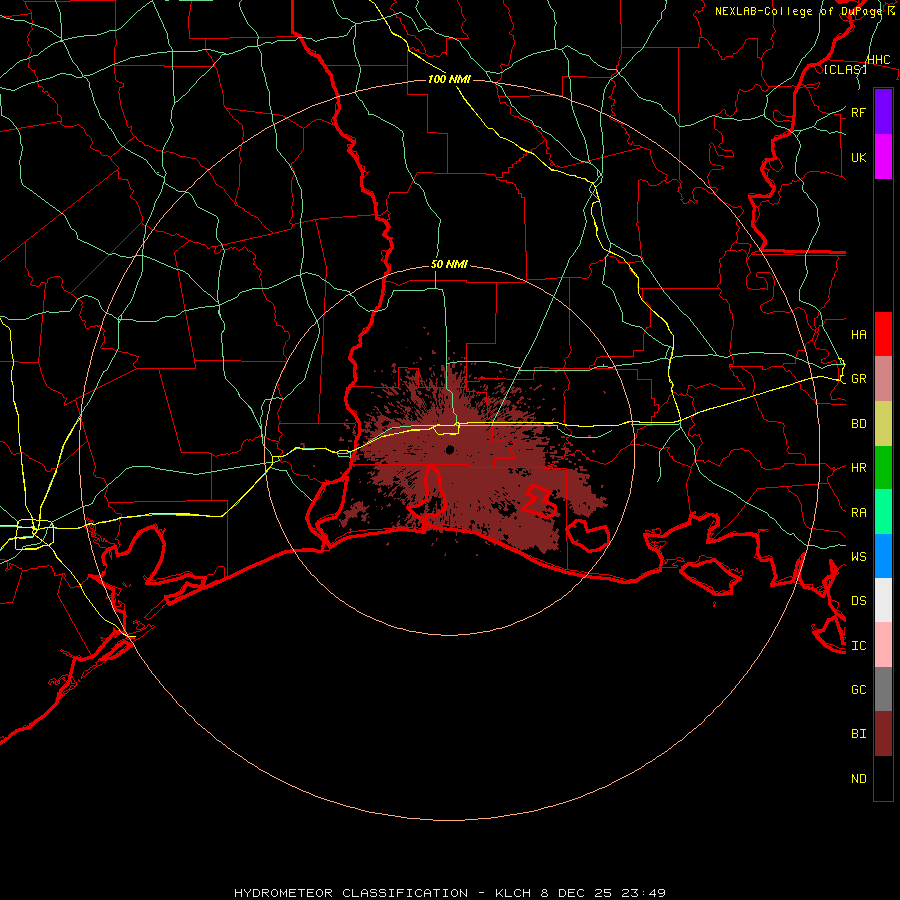
Task: Click the RF legend label
Action: point(858,112)
